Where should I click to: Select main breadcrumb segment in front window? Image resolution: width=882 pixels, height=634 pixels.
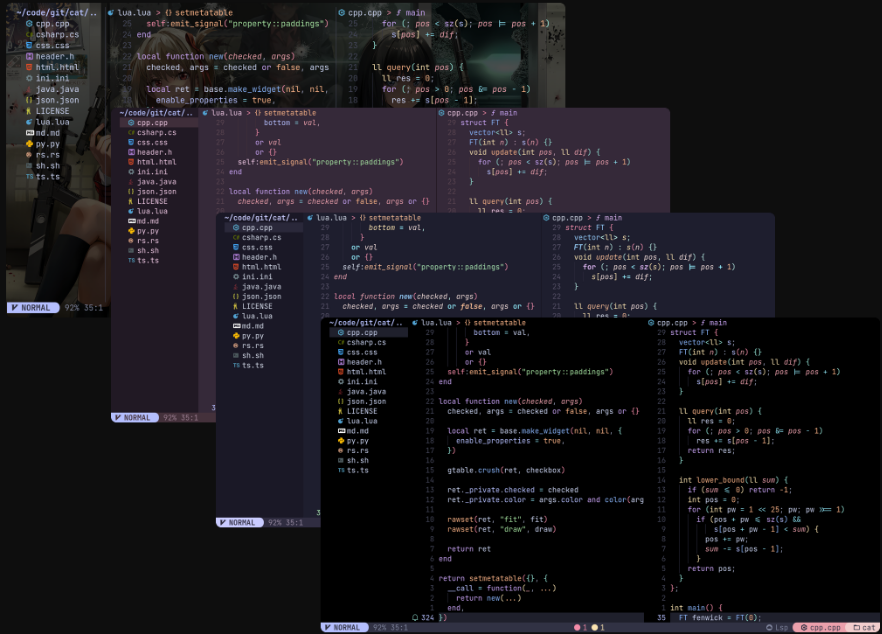[718, 323]
